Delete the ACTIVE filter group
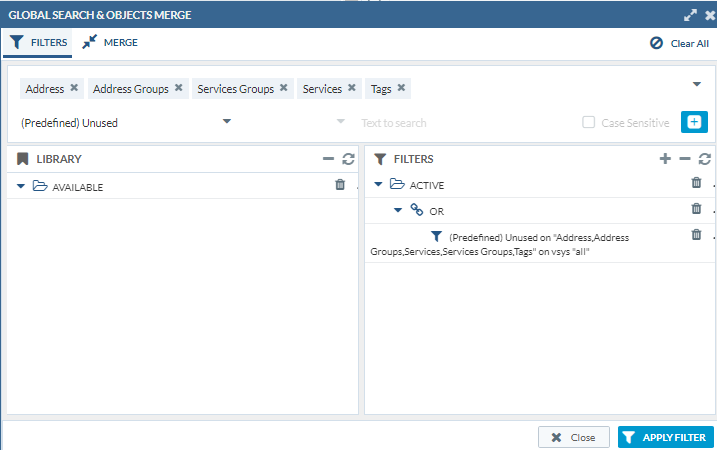 (x=697, y=183)
